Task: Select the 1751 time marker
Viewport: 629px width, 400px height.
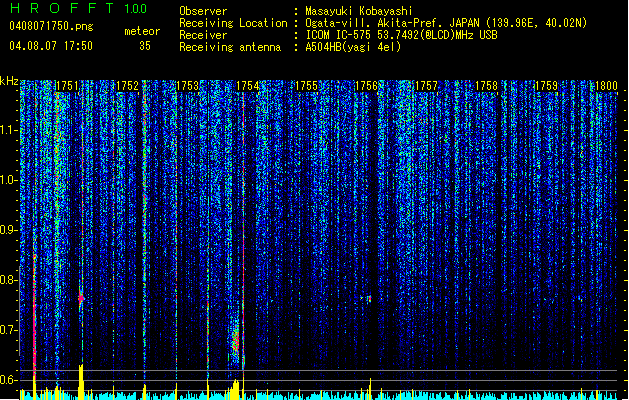Action: (67, 86)
